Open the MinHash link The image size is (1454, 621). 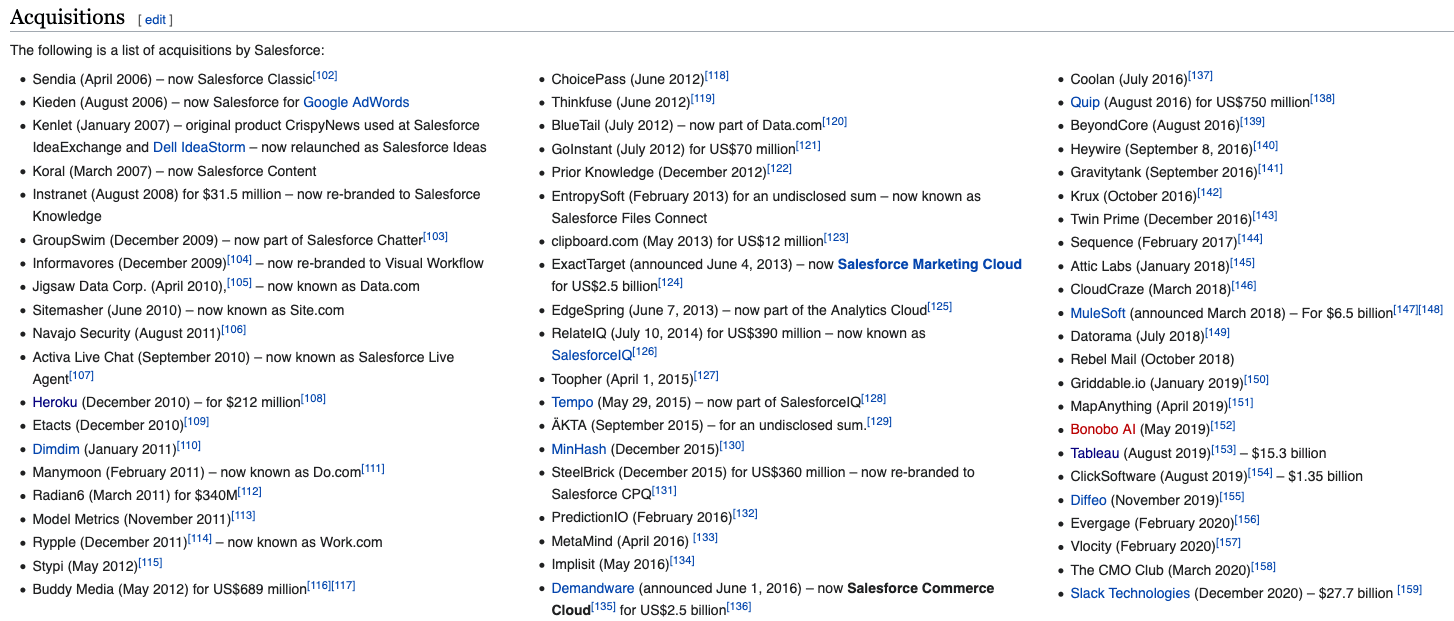579,449
